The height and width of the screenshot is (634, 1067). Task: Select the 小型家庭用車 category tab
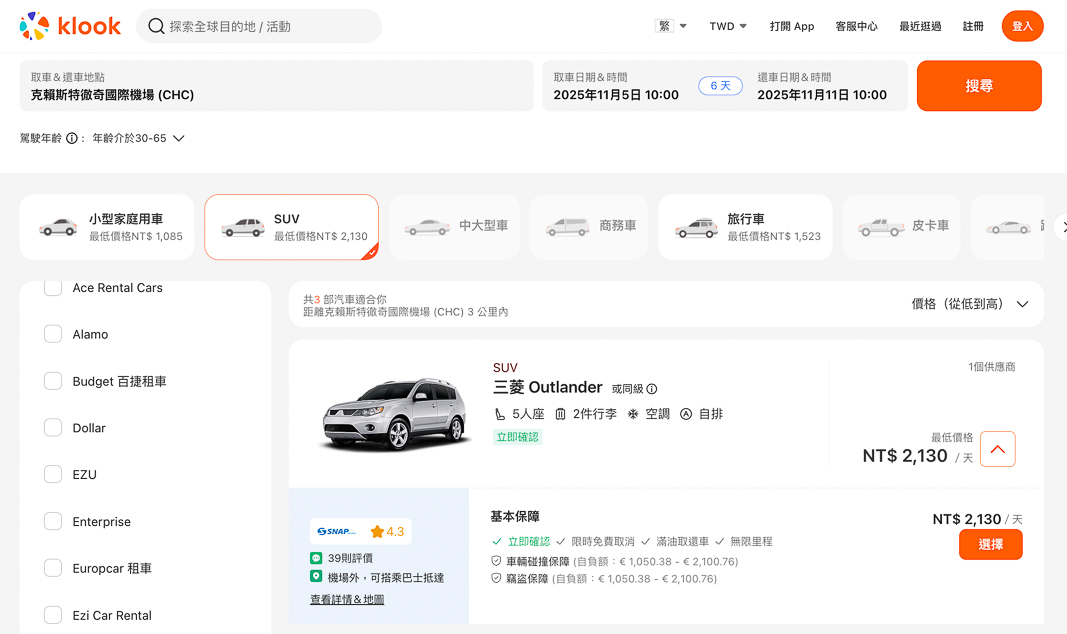point(107,227)
